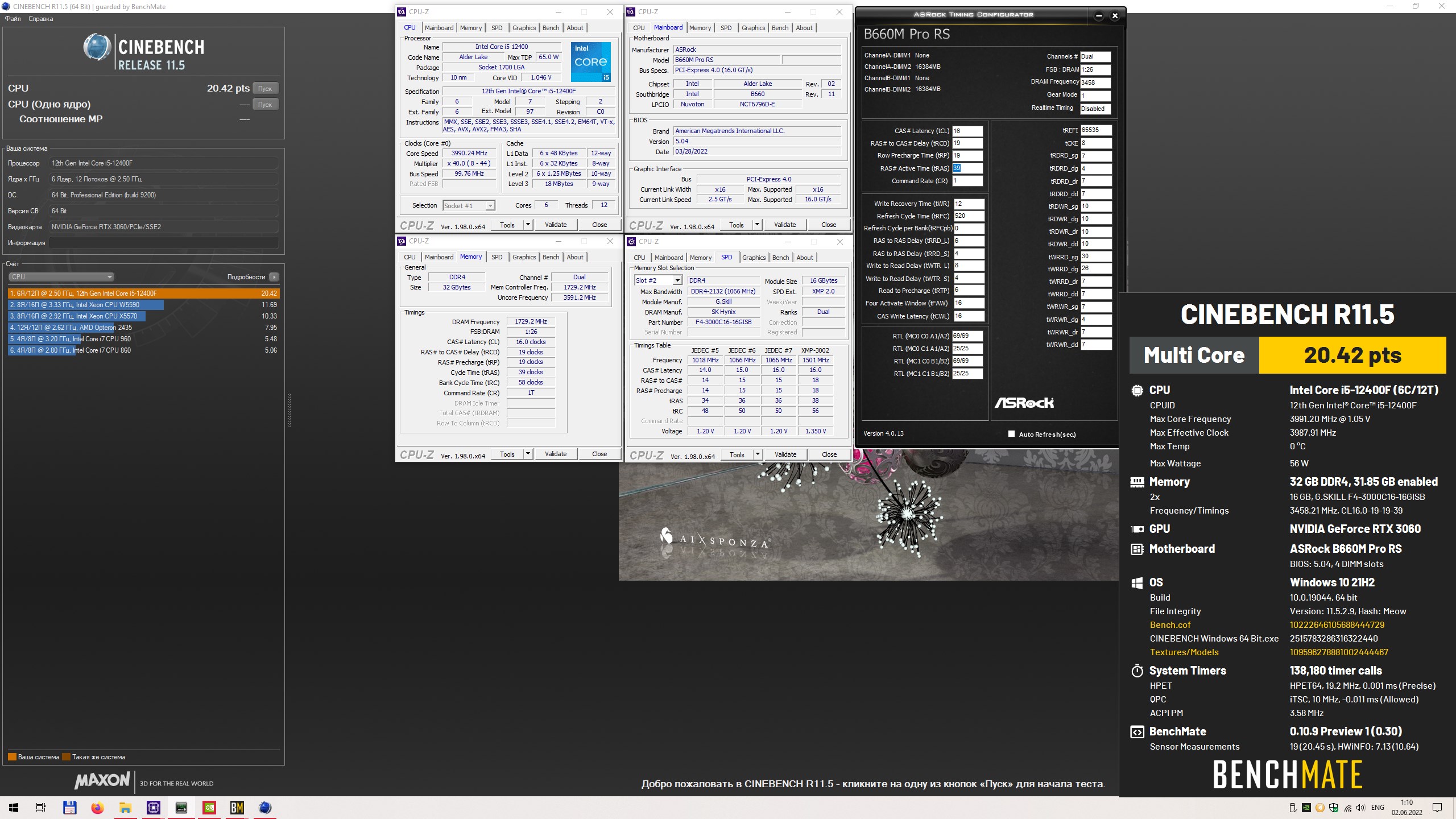Open the NVIDIA tray icon
Viewport: 1456px width, 819px height.
coord(1306,808)
